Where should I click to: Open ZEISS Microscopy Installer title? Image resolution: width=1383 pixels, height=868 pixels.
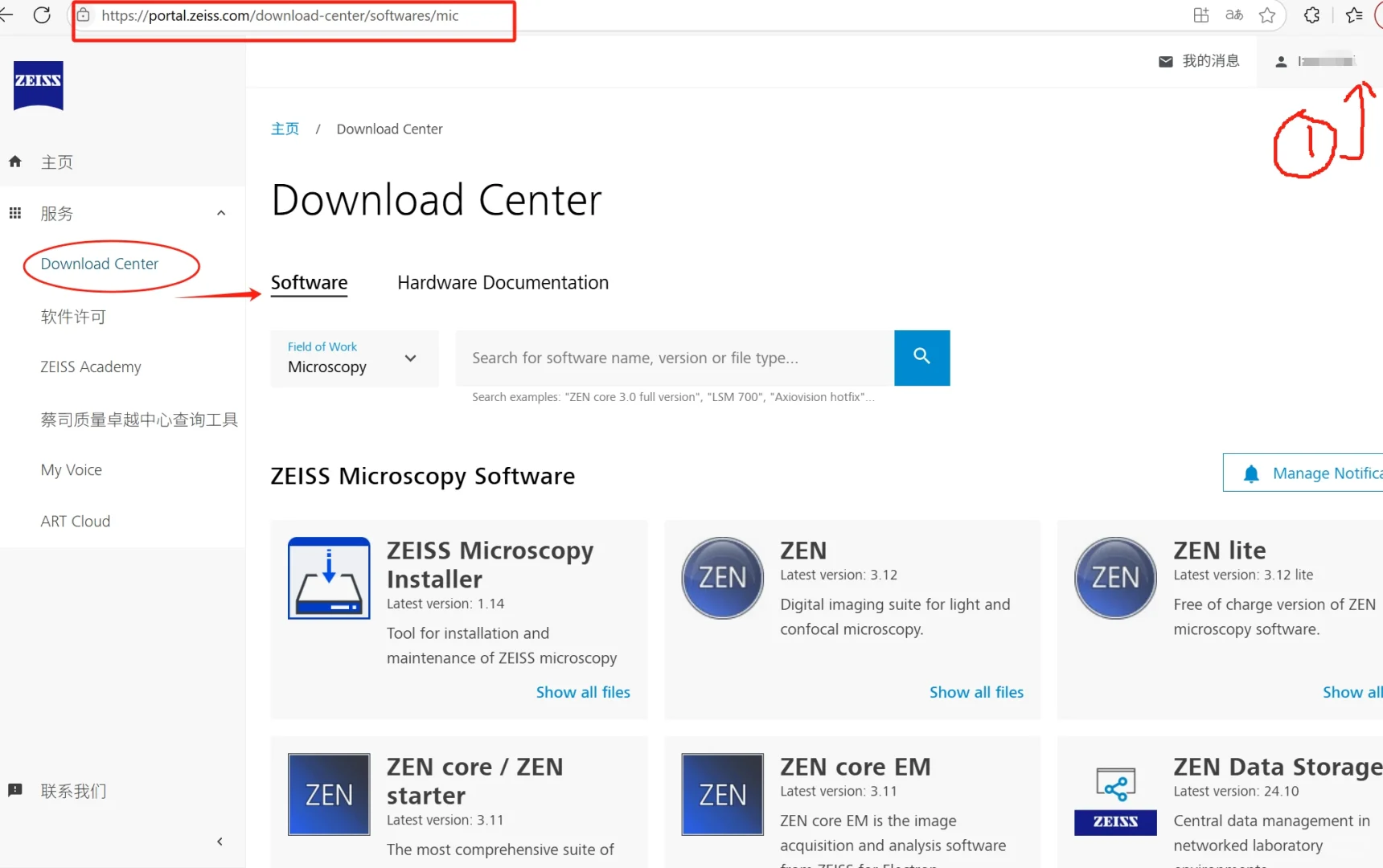[x=490, y=565]
